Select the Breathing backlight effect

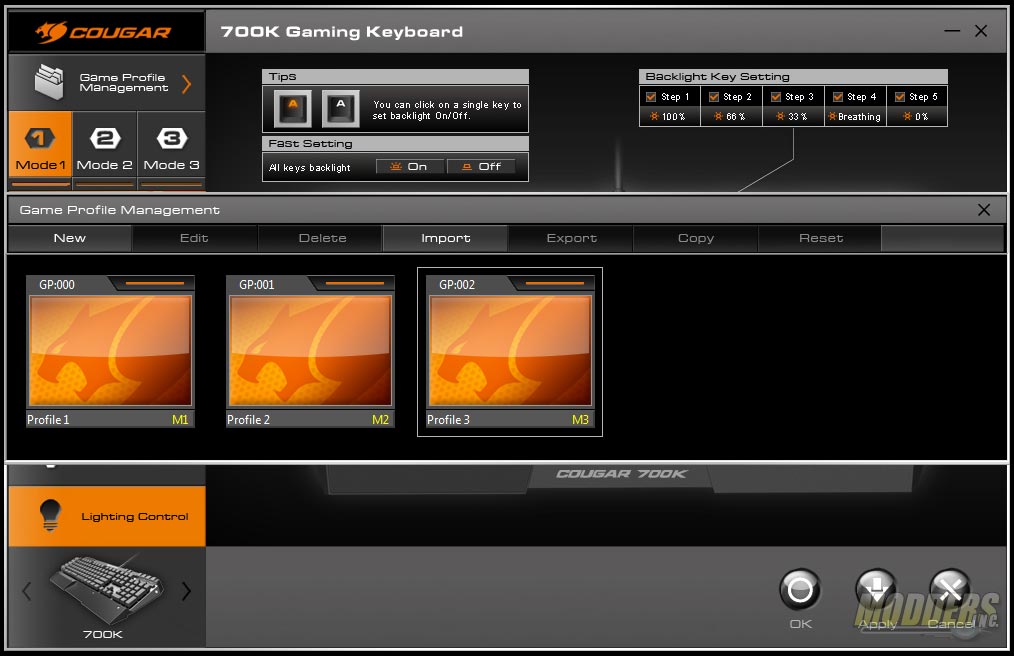tap(855, 116)
